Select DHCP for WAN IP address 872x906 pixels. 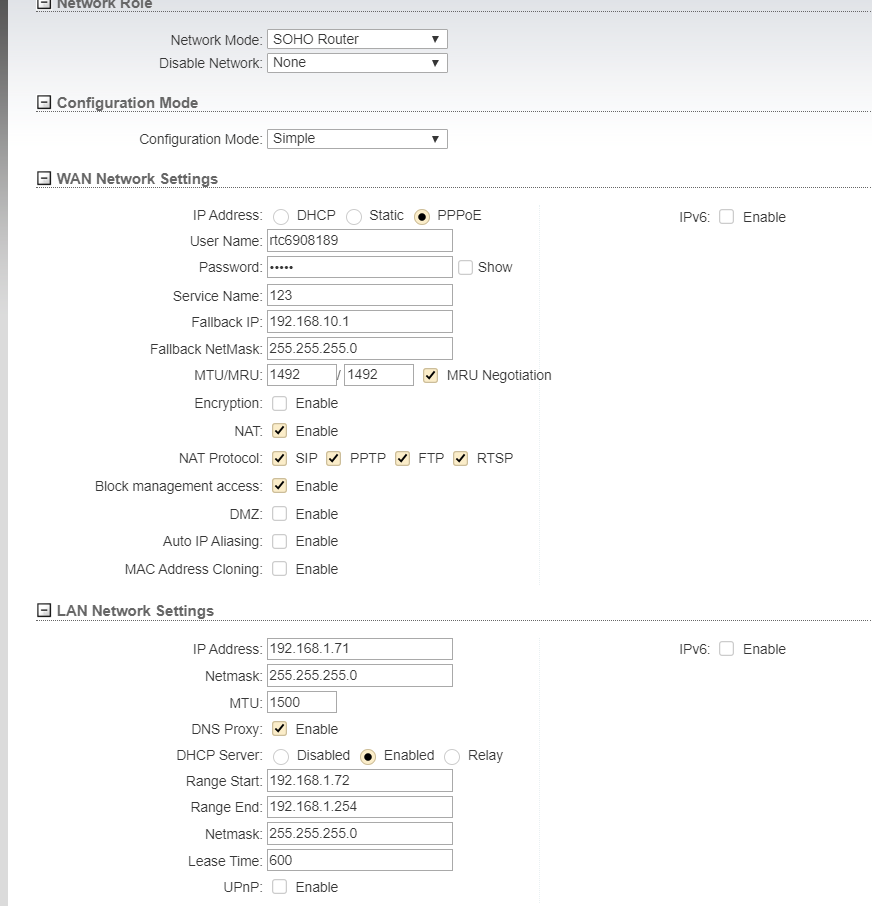(281, 217)
